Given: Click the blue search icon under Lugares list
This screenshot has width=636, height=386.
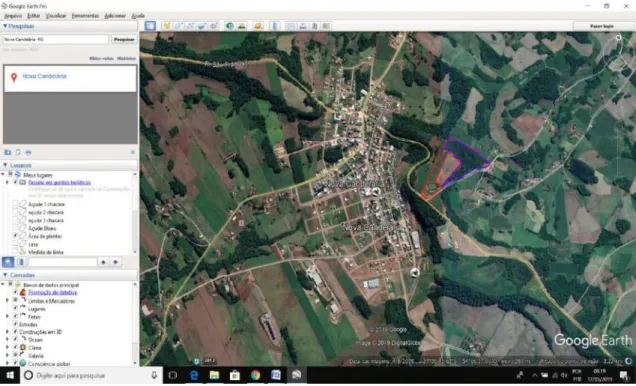Looking at the screenshot, I should [x=8, y=262].
